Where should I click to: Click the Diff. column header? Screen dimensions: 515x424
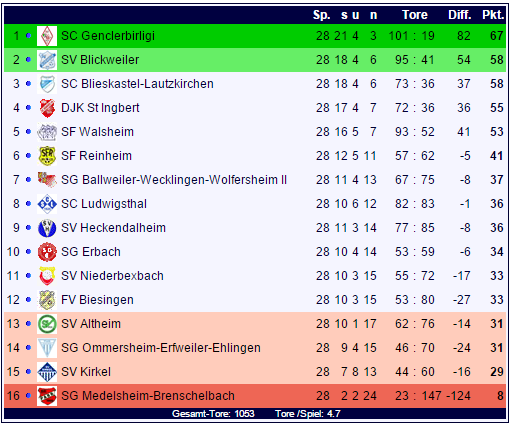tap(460, 15)
